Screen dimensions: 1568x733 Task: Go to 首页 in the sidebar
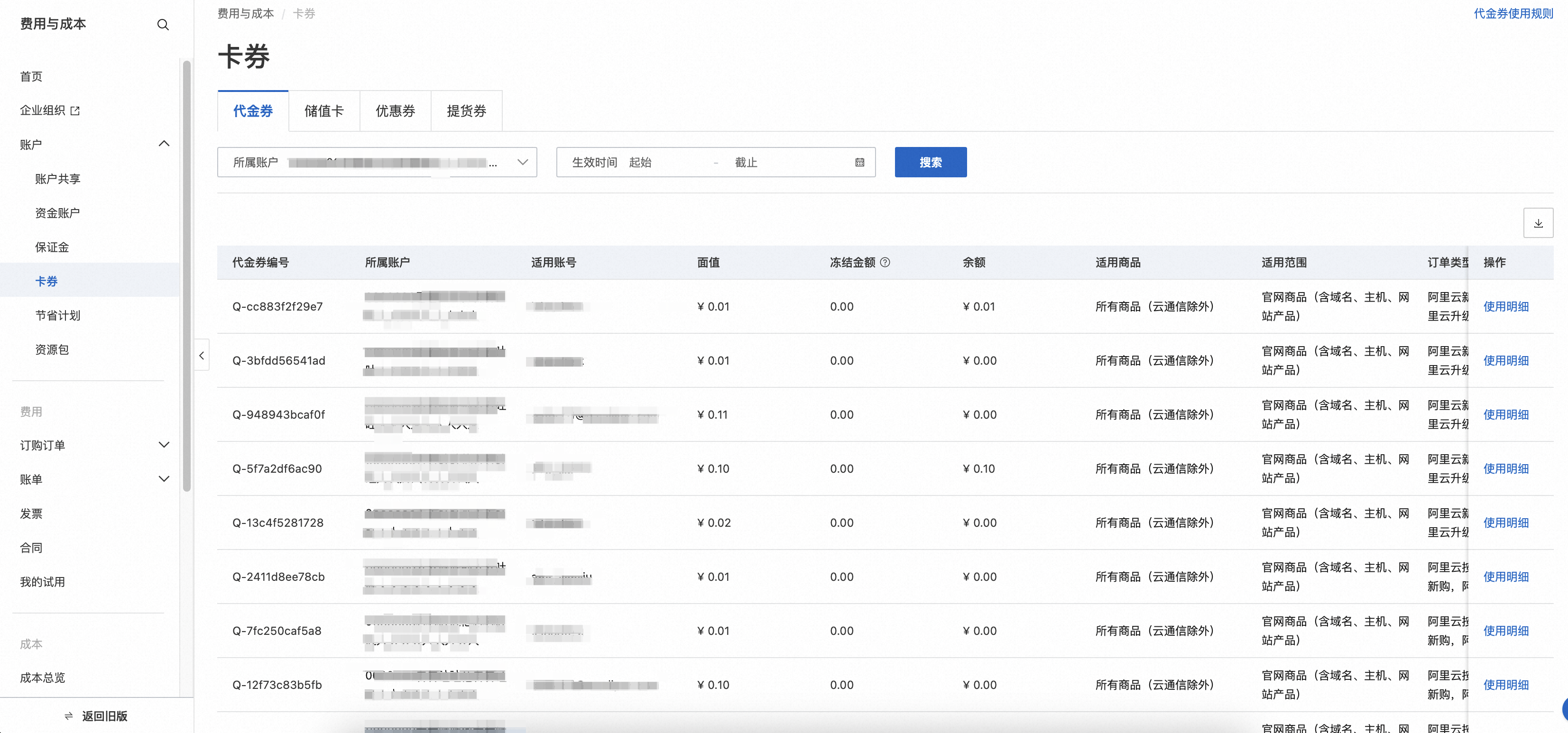click(31, 77)
